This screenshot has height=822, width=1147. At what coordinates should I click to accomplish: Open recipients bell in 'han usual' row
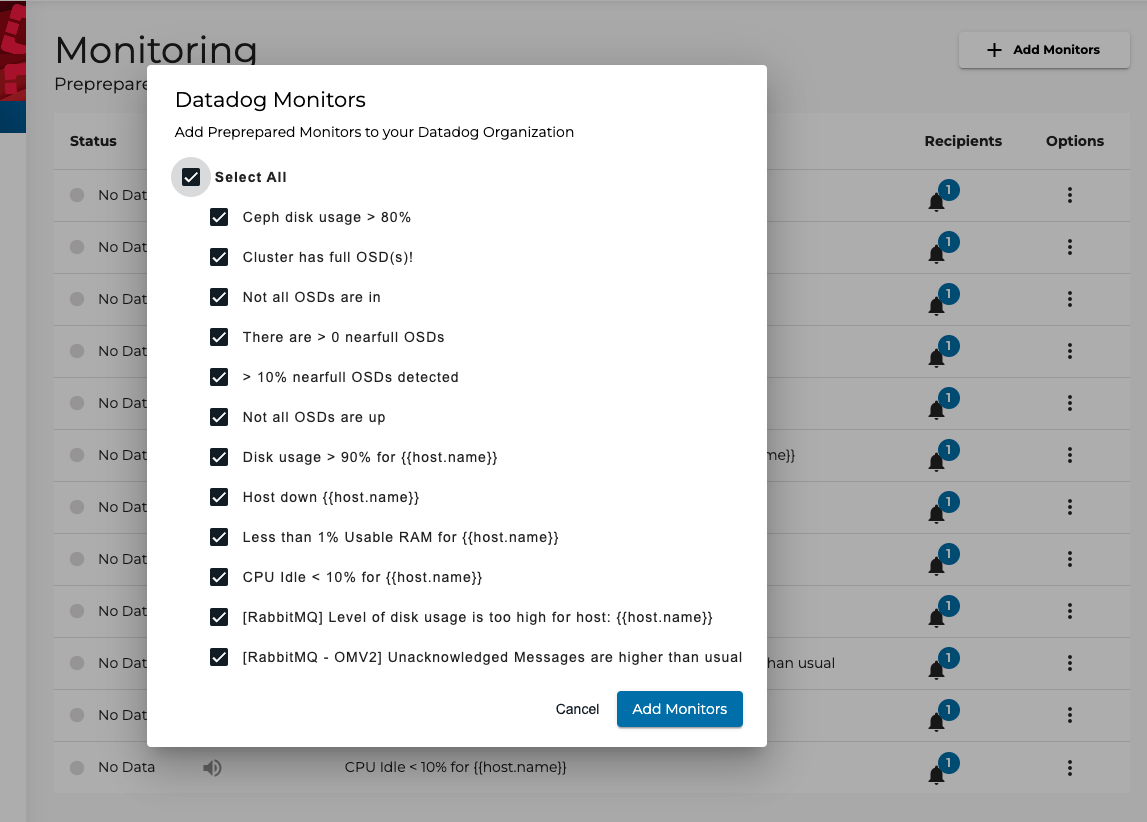click(x=942, y=663)
